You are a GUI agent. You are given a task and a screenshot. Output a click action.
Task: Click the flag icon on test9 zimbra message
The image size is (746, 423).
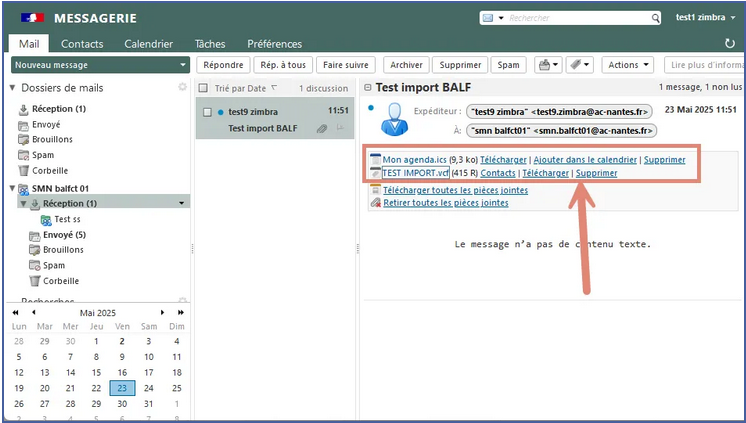(x=340, y=128)
